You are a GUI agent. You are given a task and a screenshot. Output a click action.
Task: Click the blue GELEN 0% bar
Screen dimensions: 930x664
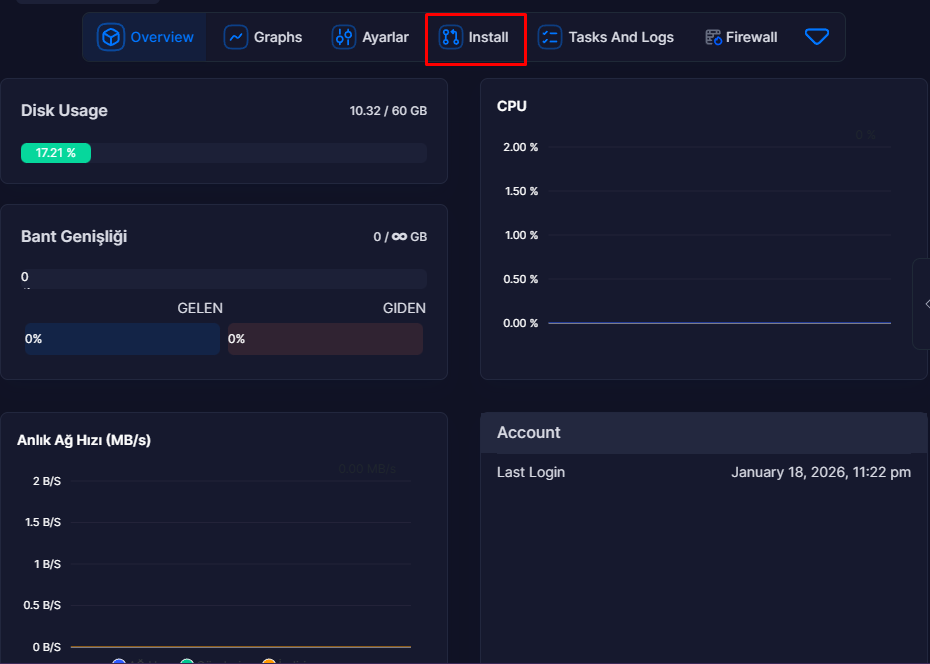121,339
